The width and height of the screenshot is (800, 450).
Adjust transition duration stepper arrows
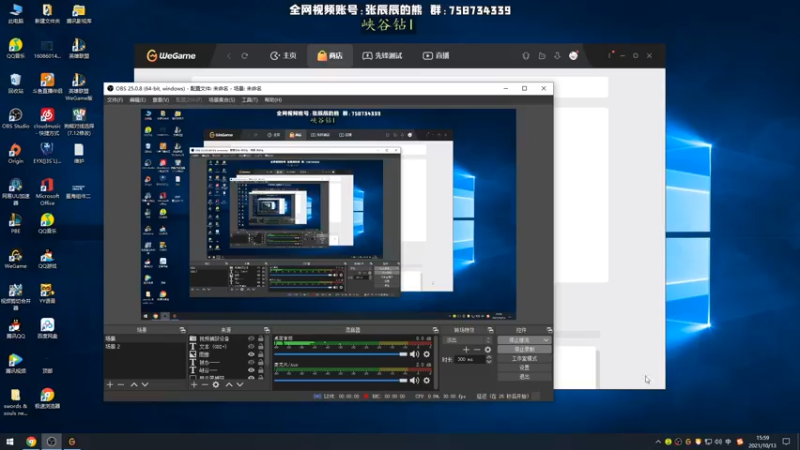coord(489,359)
